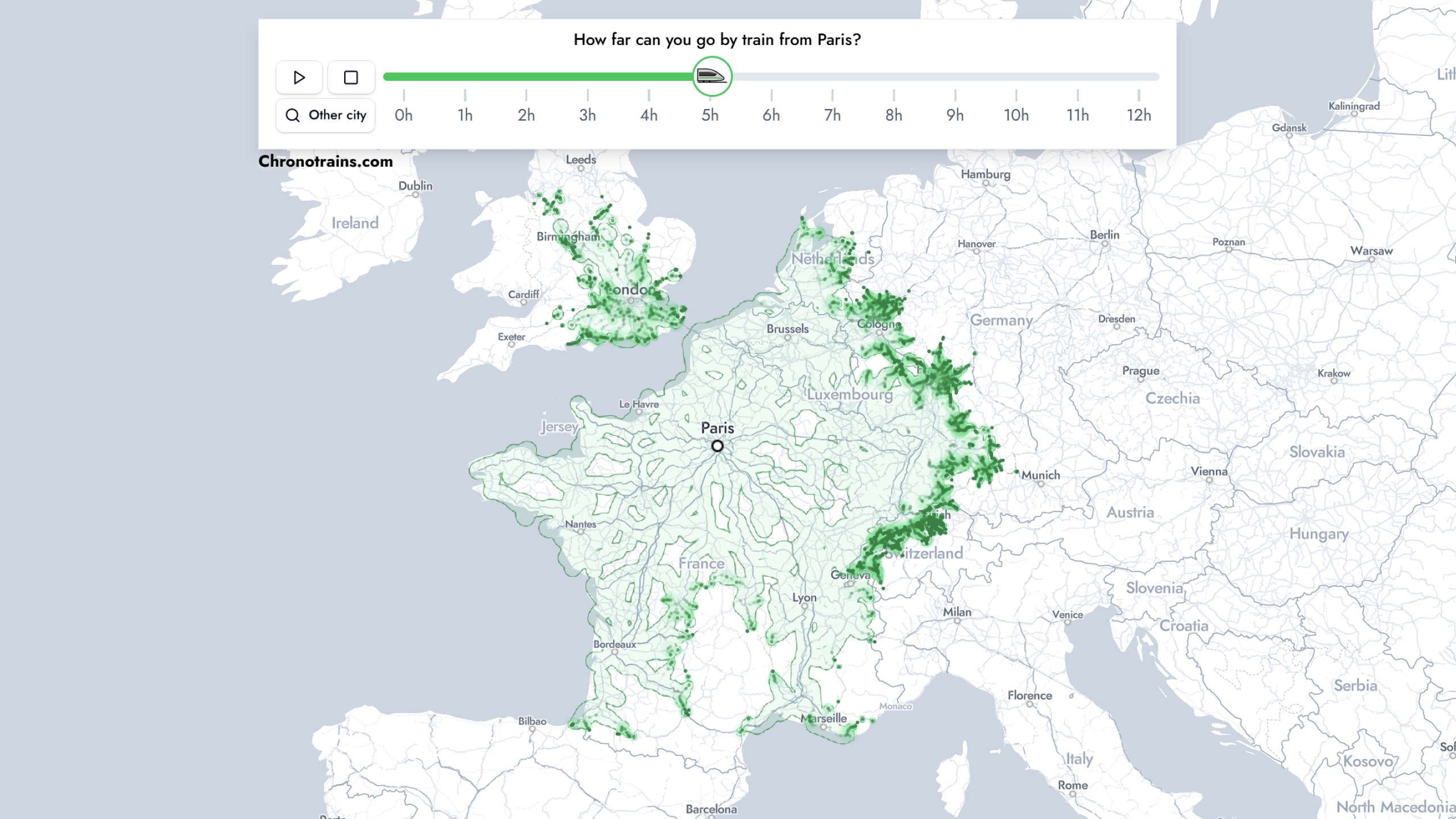Click the Paris origin marker circle
This screenshot has width=1456, height=819.
717,446
